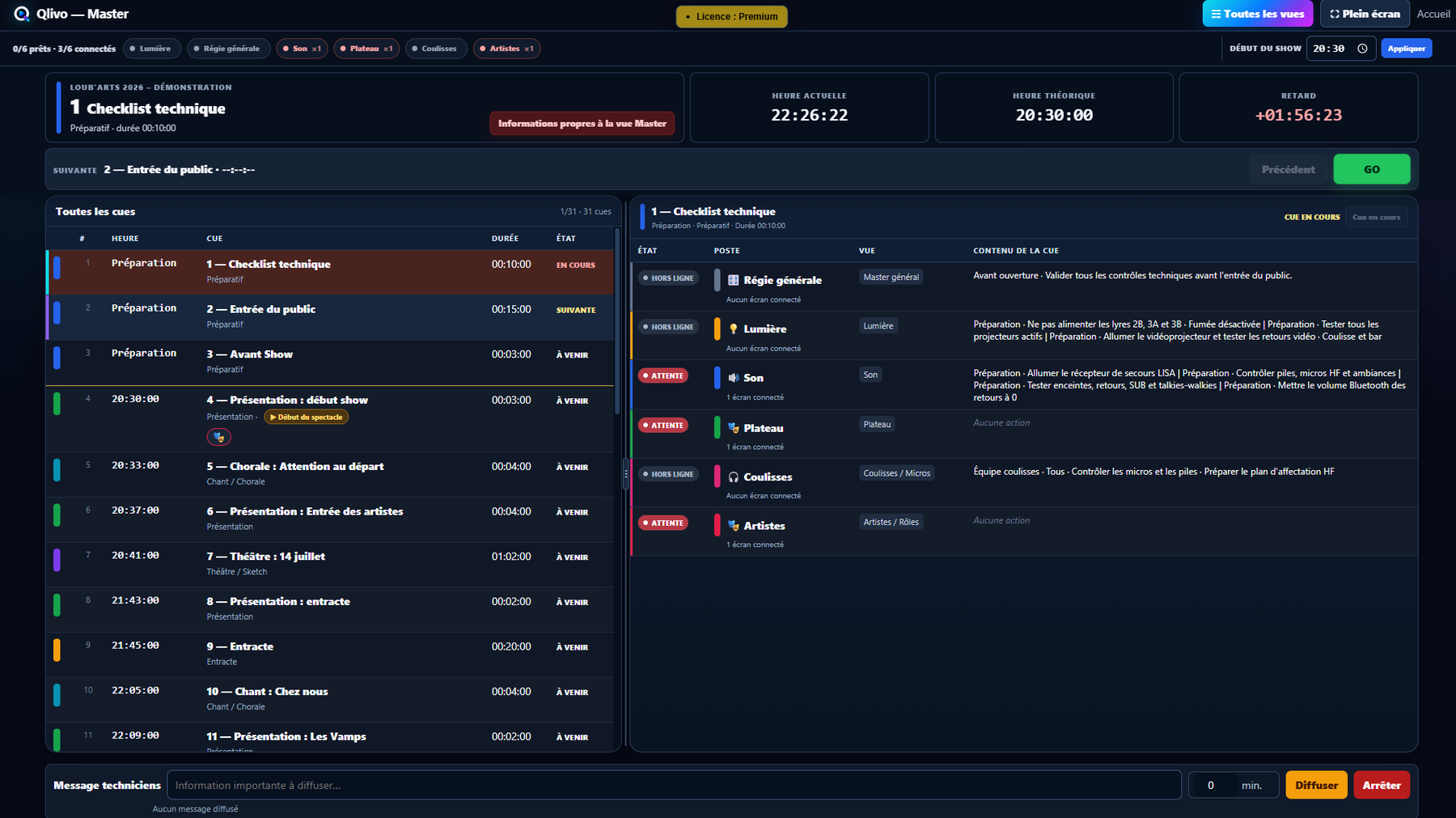Click the Précédent button
The image size is (1456, 818).
tap(1289, 169)
